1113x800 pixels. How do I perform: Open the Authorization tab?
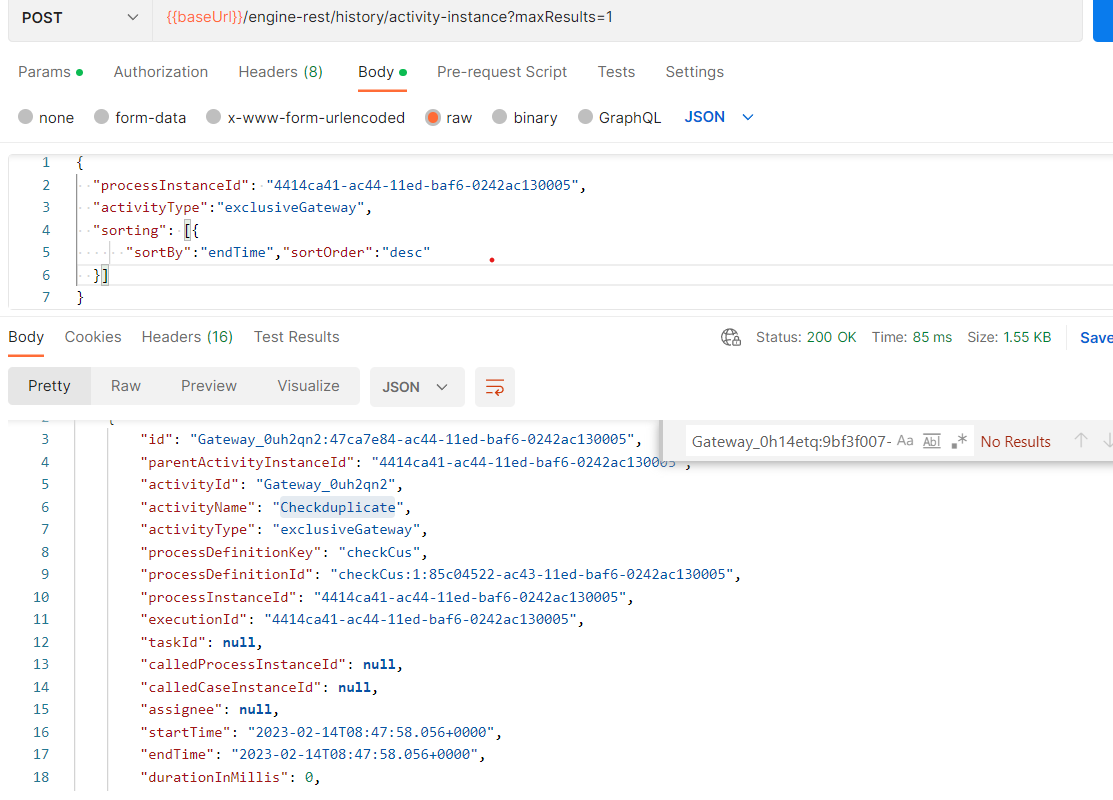coord(160,72)
